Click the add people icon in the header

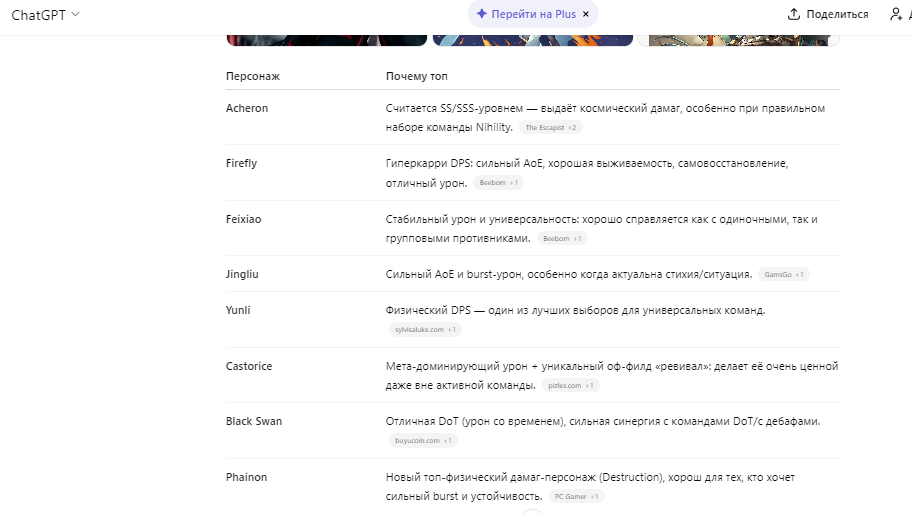(895, 14)
